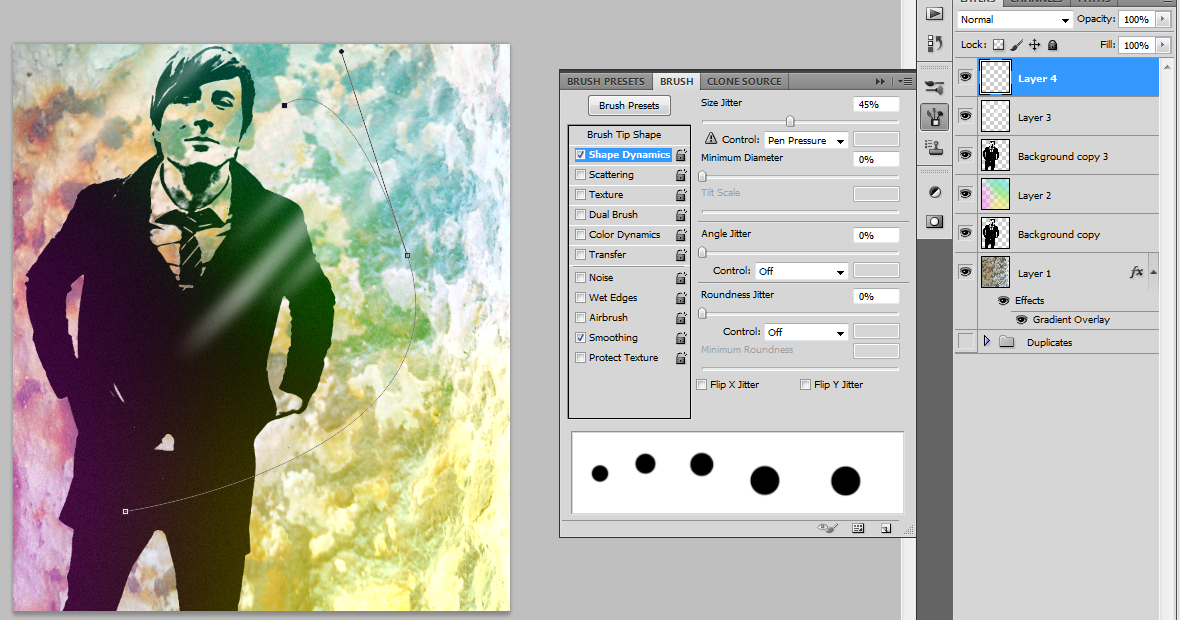The width and height of the screenshot is (1180, 620).
Task: Click the lock all padlock icon
Action: point(1053,45)
